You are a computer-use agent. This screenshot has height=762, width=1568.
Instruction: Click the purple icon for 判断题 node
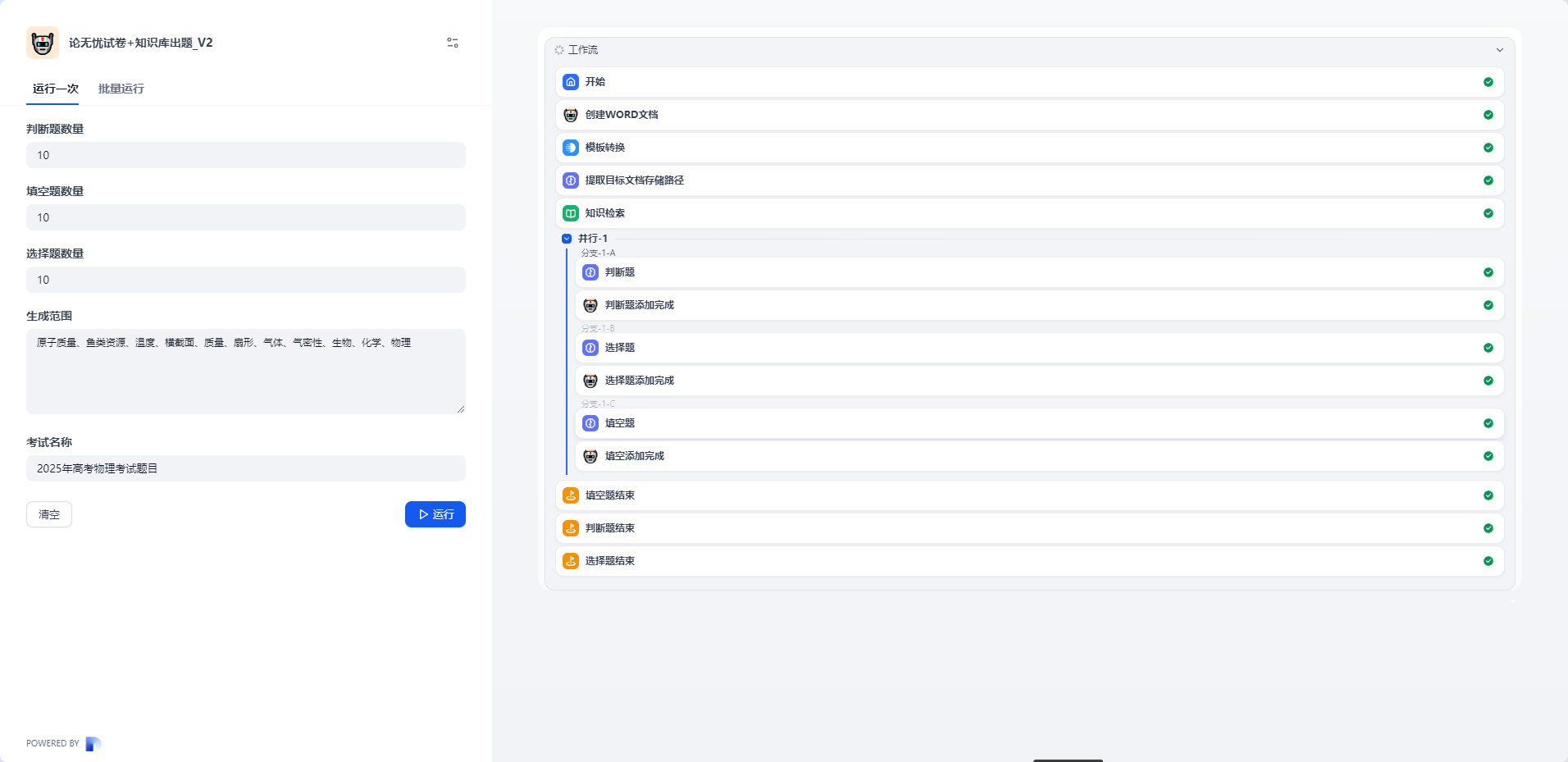590,272
